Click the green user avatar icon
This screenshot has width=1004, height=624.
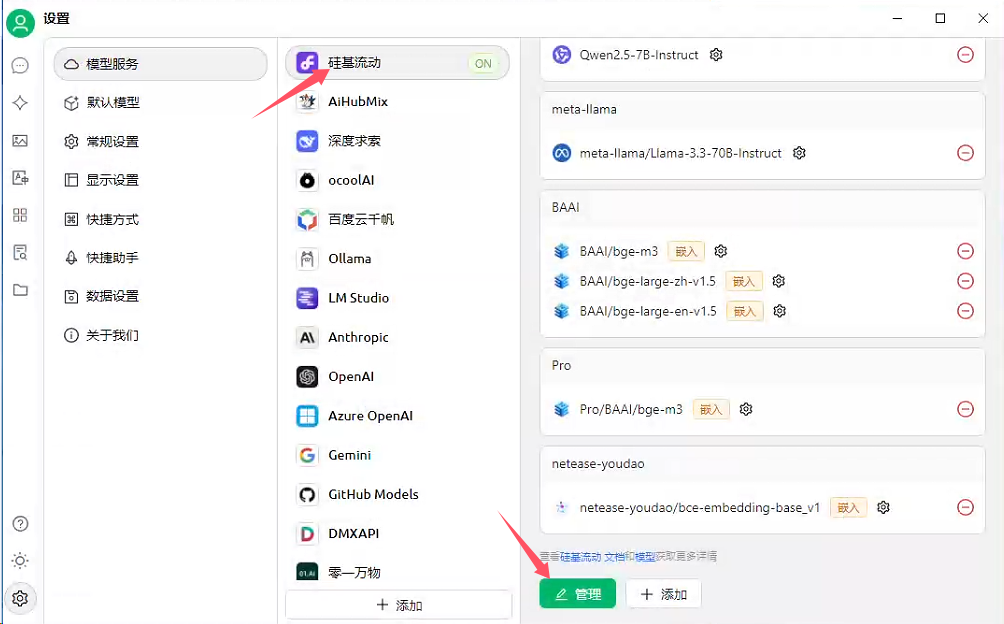point(20,23)
